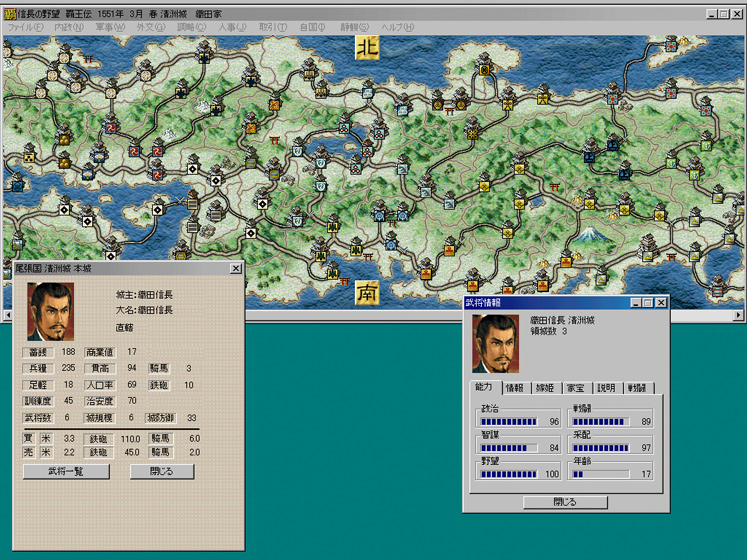Click the 戦闘 ability bar showing 89
The image size is (747, 560).
coord(601,421)
